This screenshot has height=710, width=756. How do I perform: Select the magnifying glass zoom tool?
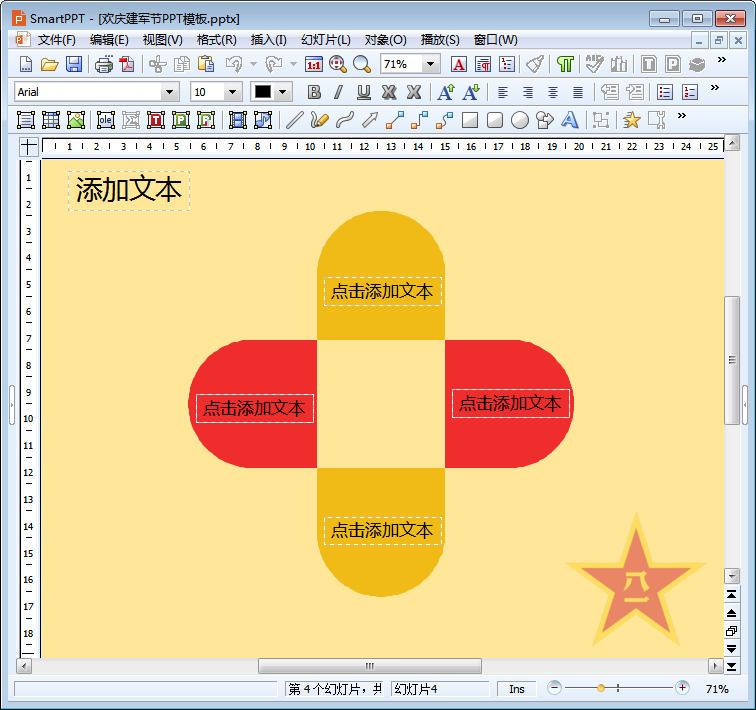coord(362,64)
